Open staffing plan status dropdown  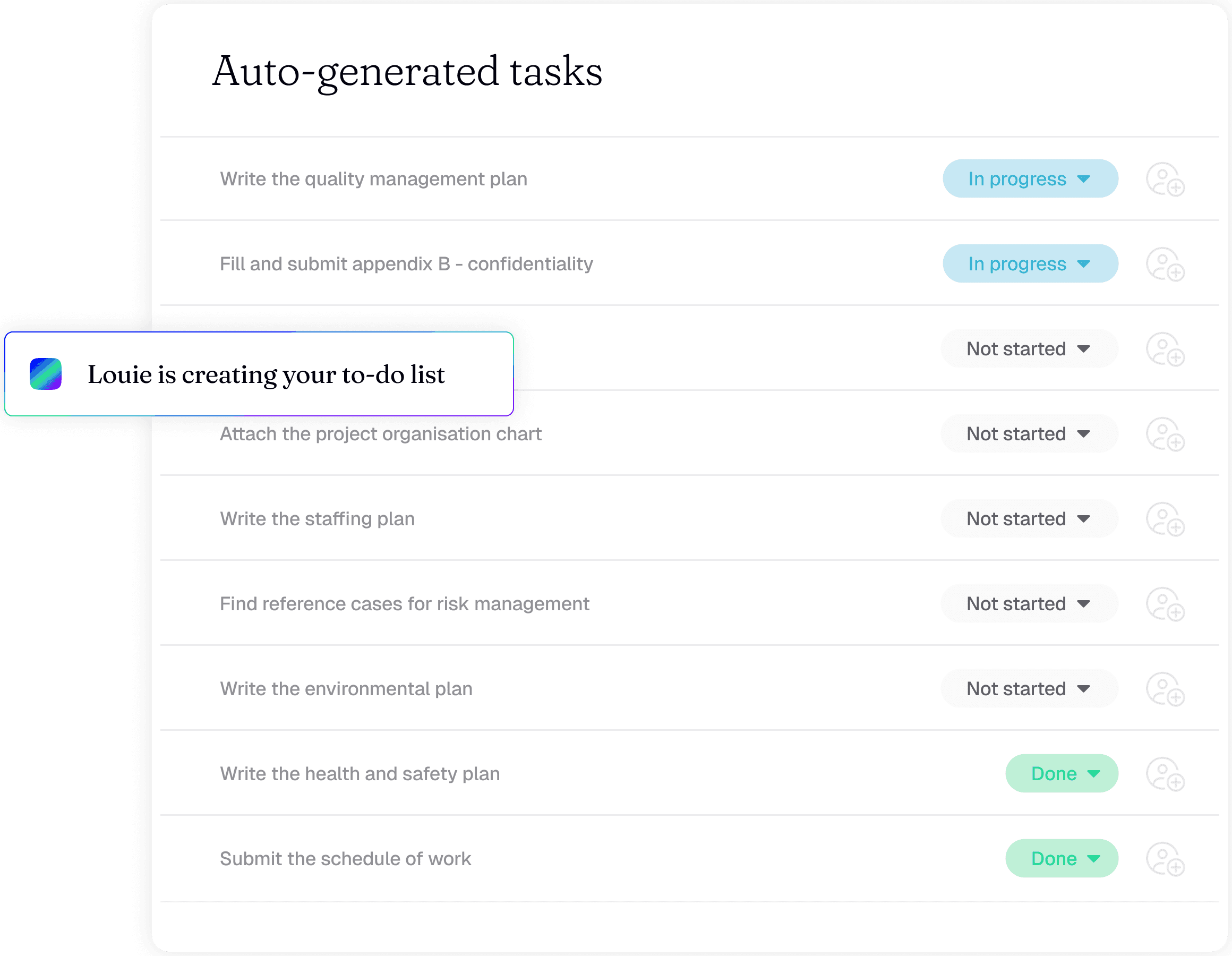tap(1029, 519)
